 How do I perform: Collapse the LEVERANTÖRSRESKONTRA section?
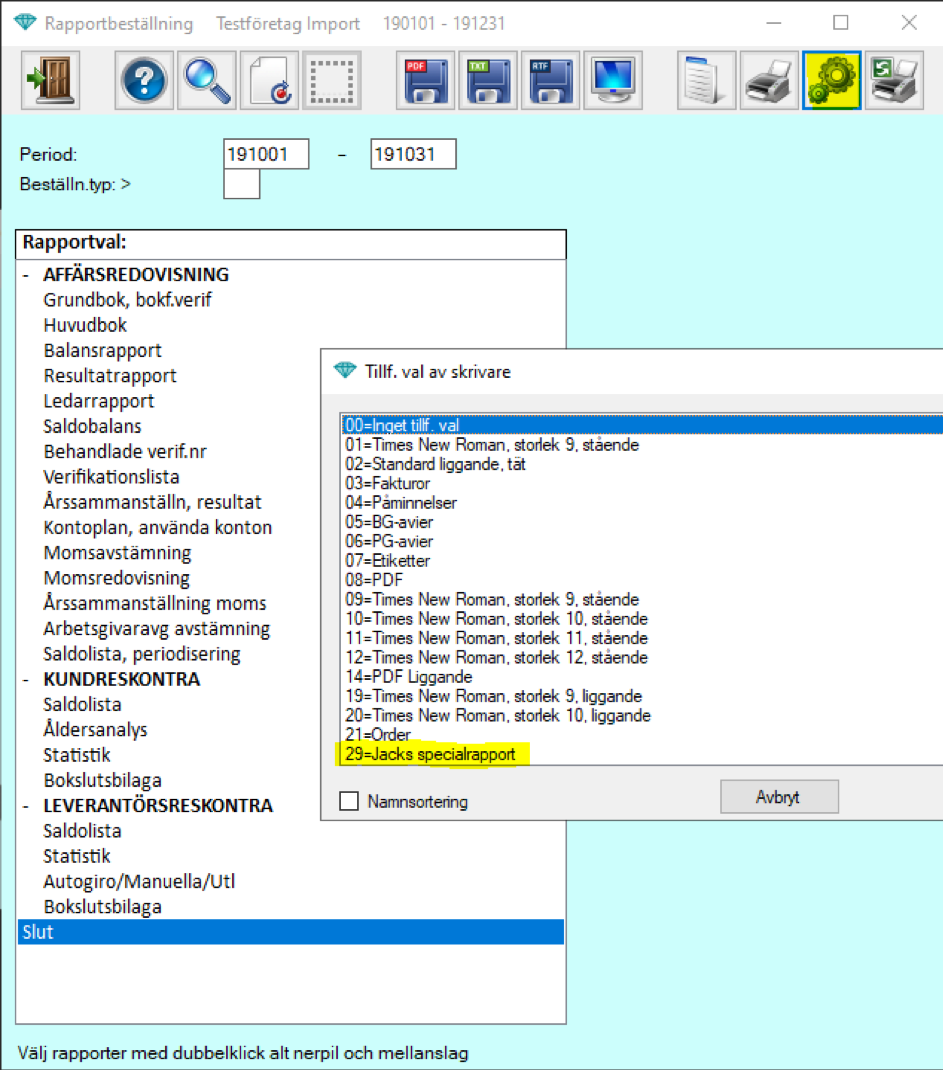tap(26, 806)
